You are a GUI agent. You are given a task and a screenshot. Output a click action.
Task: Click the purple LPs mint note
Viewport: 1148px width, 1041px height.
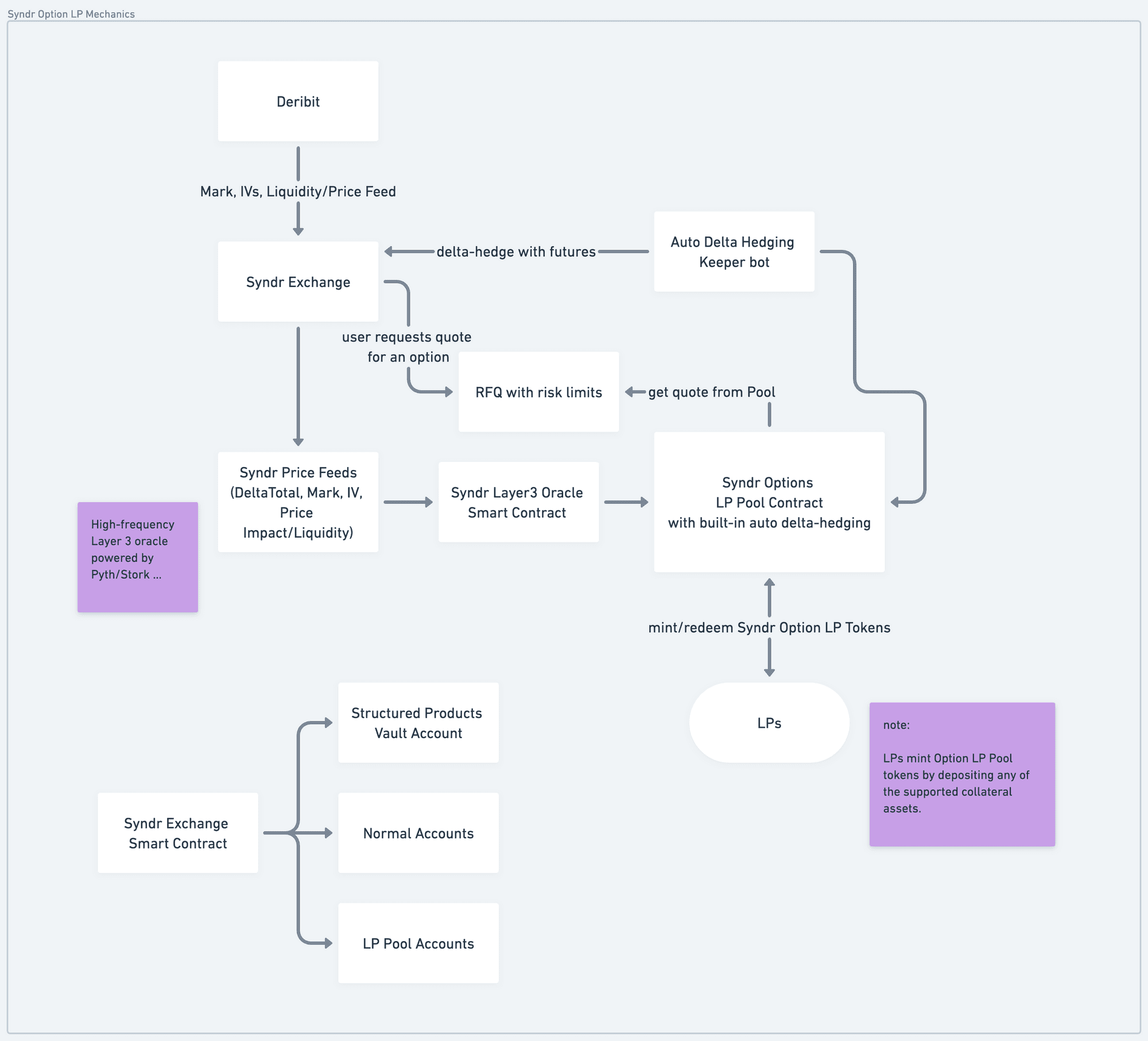click(x=962, y=774)
